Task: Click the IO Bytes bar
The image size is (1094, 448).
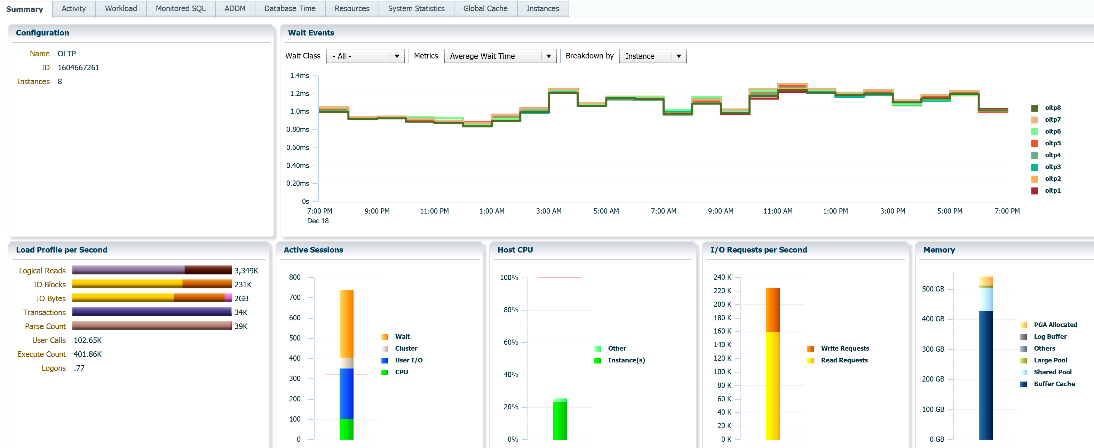Action: click(x=152, y=298)
